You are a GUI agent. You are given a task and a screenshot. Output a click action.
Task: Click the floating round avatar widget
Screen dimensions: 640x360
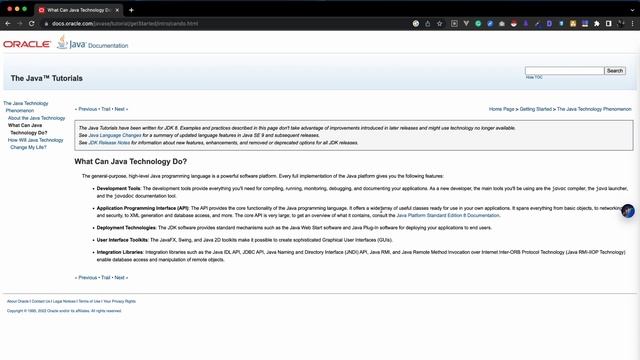(628, 211)
